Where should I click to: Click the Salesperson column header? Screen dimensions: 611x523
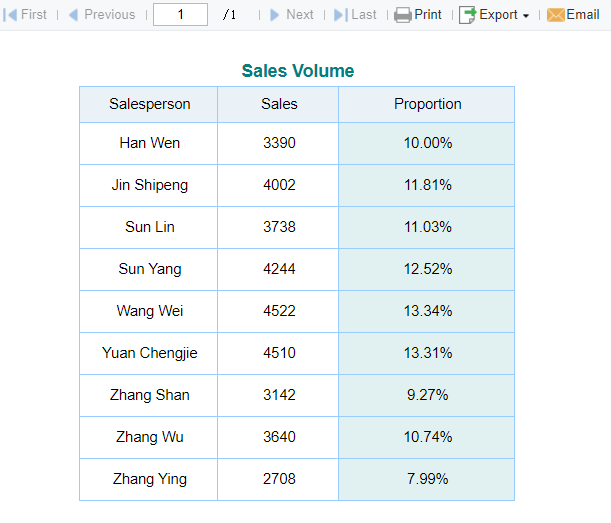149,104
